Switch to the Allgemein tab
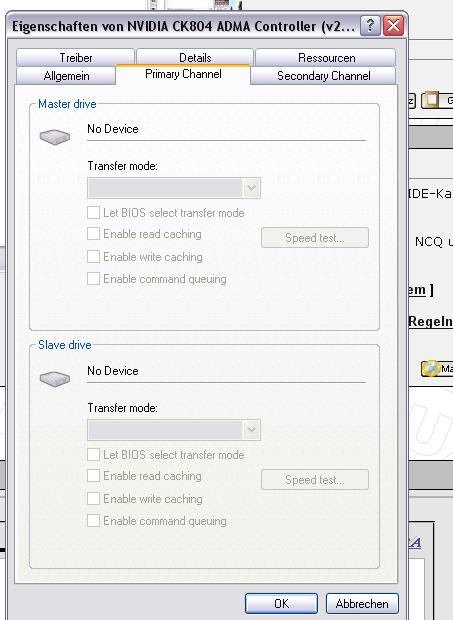 (66, 76)
